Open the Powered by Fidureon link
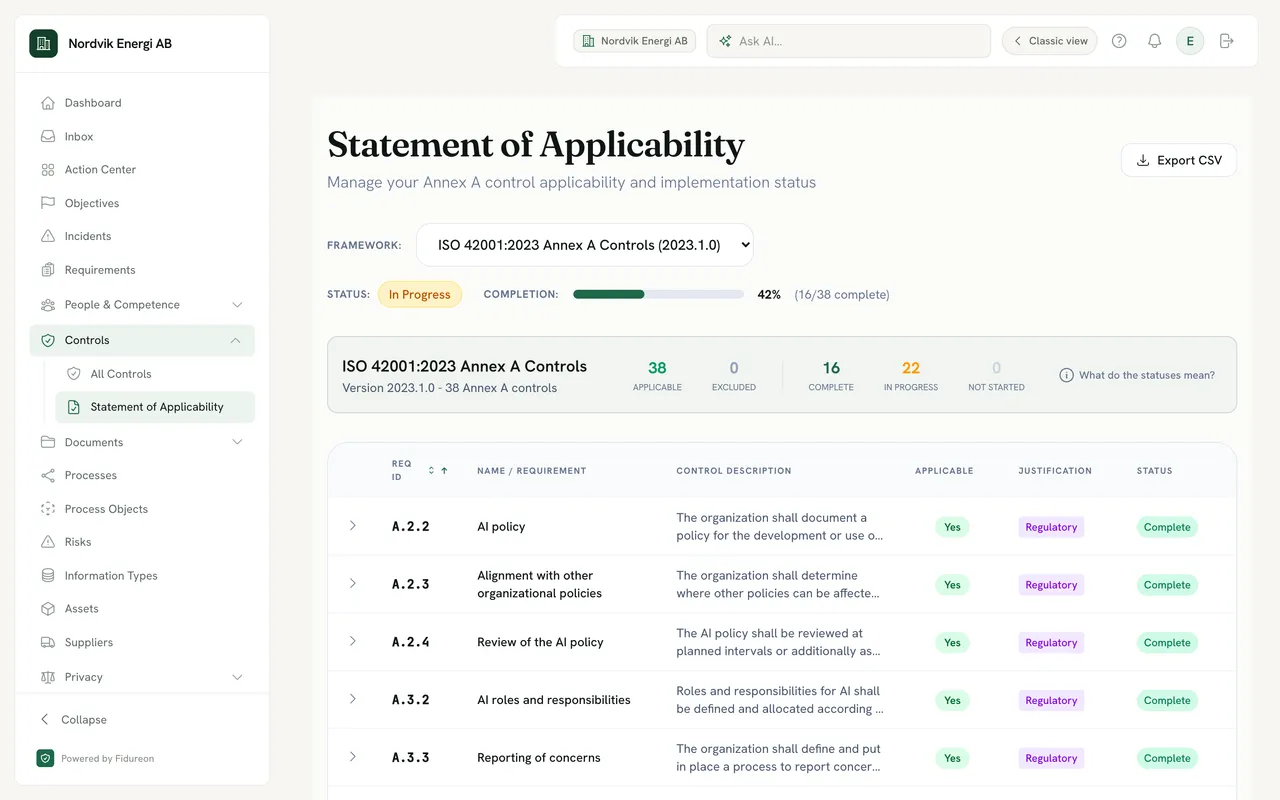Screen dimensions: 1280x800 [x=95, y=758]
